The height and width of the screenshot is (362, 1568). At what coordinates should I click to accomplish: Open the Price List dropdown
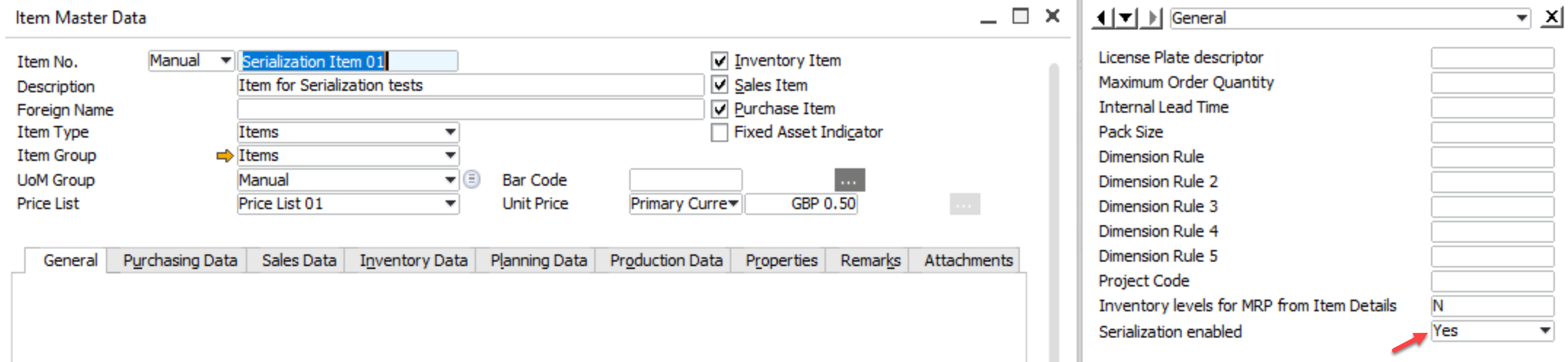coord(450,204)
